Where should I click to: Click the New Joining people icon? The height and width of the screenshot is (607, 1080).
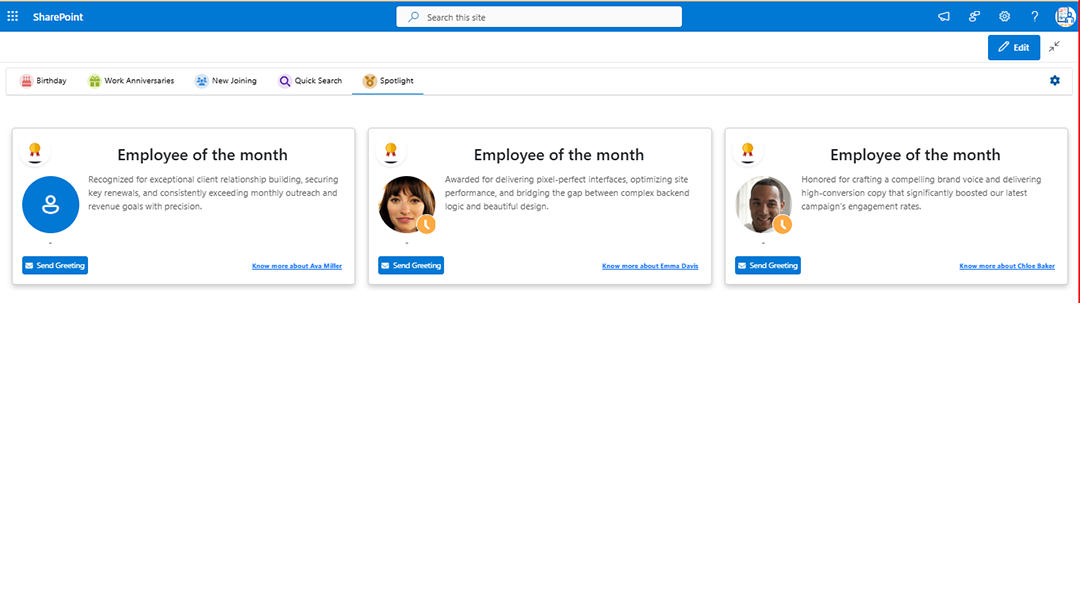coord(200,80)
